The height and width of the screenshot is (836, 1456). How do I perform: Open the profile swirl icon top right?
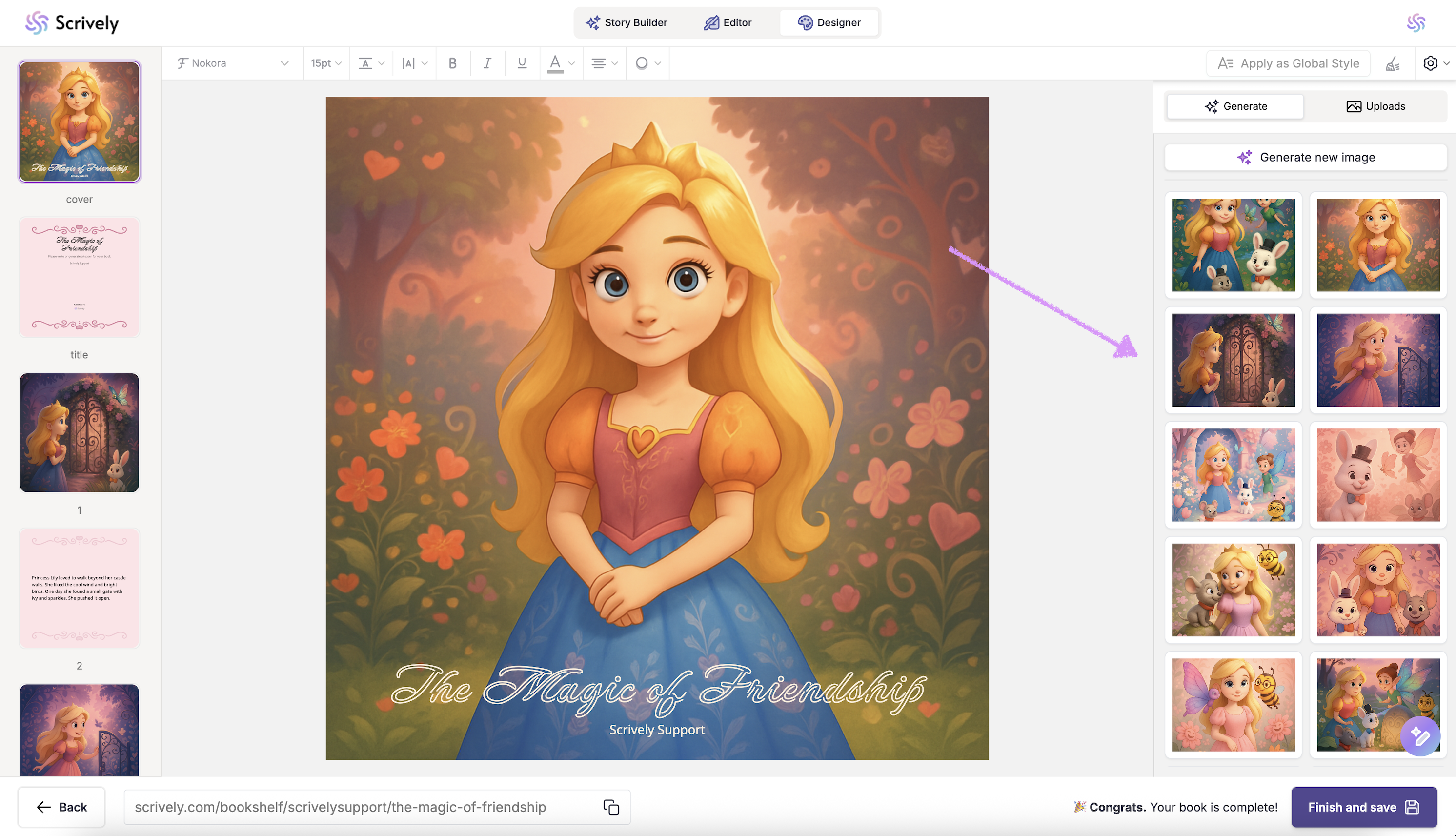(x=1416, y=23)
